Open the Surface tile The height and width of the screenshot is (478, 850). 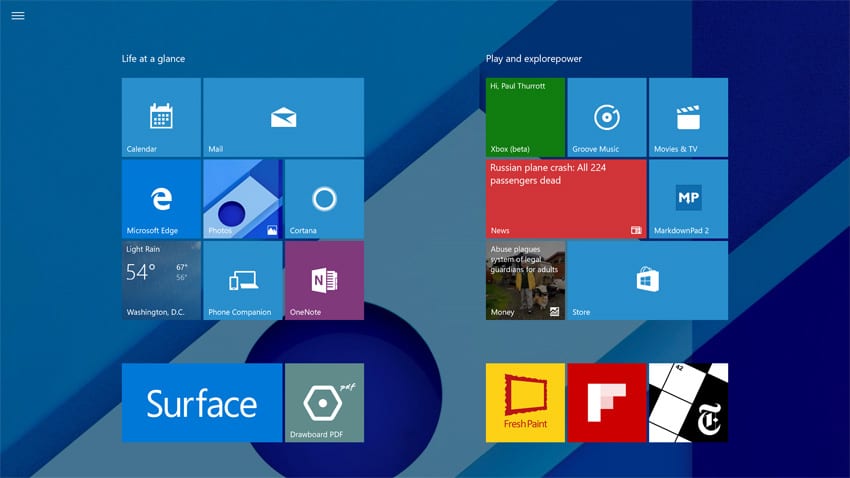(x=202, y=403)
